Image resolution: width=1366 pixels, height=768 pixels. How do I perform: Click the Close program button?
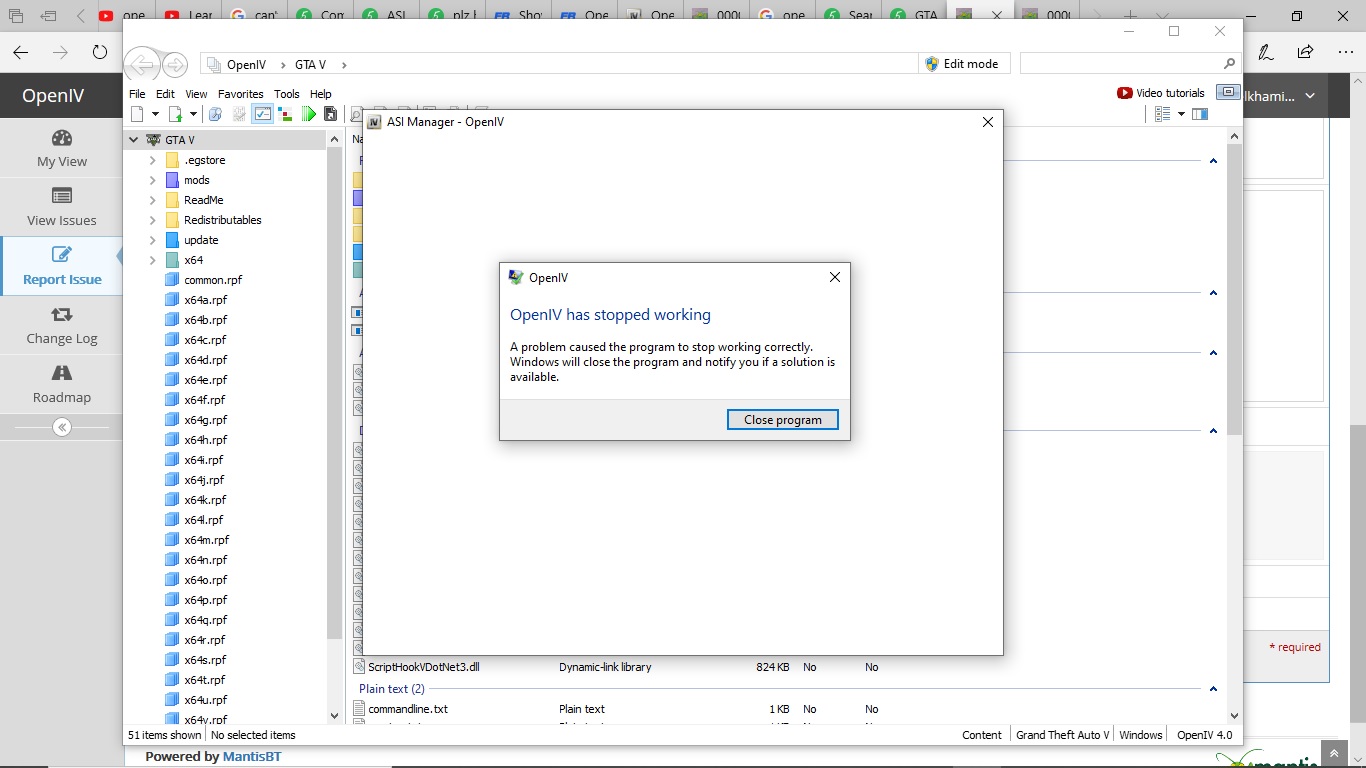click(x=782, y=420)
